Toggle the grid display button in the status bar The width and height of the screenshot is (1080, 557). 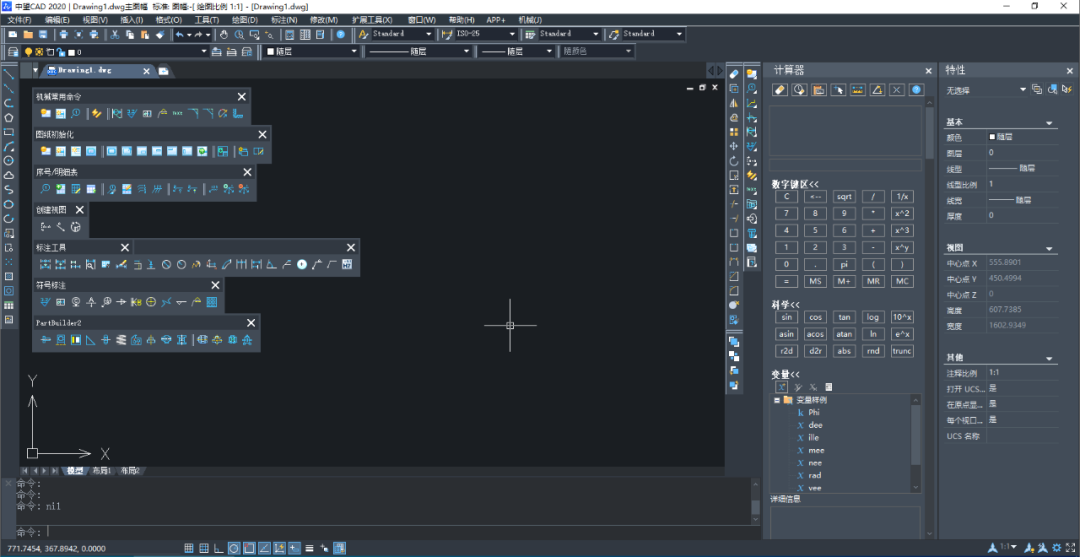click(x=203, y=548)
